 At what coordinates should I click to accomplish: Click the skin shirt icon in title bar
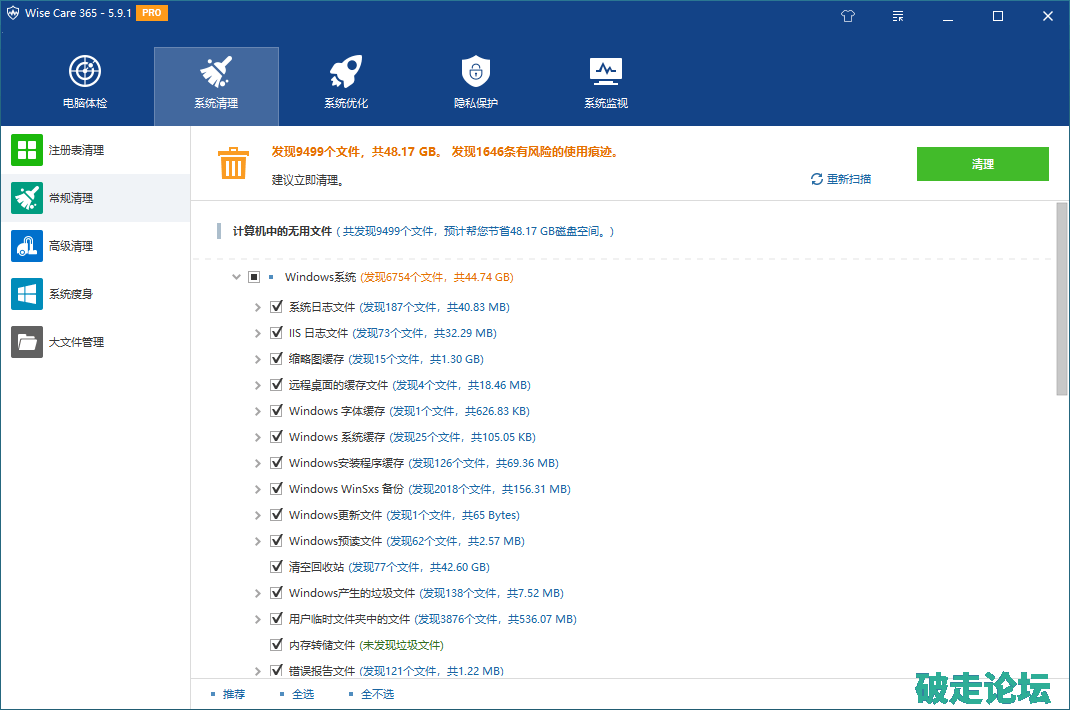click(848, 16)
